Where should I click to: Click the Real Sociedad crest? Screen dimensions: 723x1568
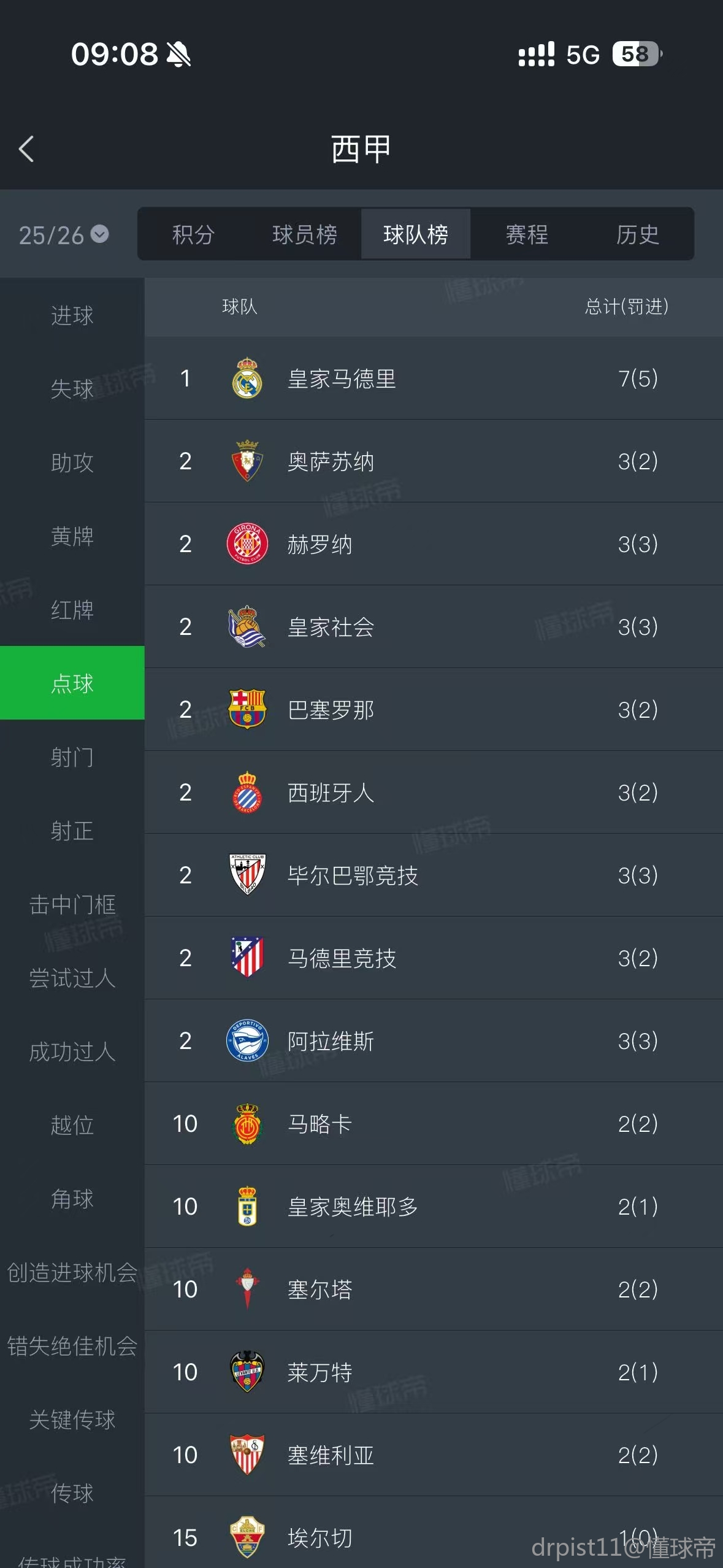[x=247, y=627]
